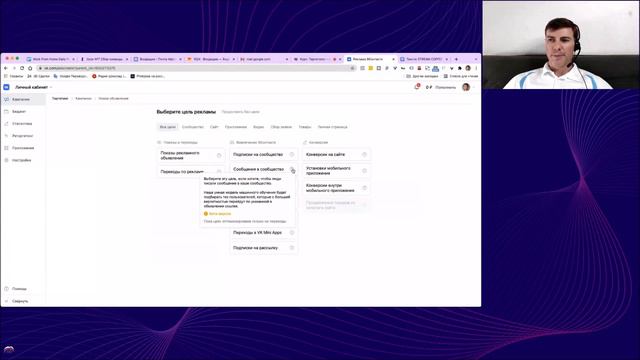Screen dimensions: 640x360
Task: Click the speaker webcam thumbnail
Action: click(561, 45)
